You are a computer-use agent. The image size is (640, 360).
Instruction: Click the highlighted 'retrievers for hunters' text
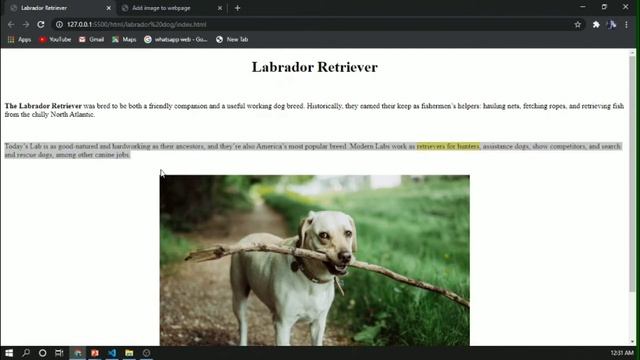point(448,146)
